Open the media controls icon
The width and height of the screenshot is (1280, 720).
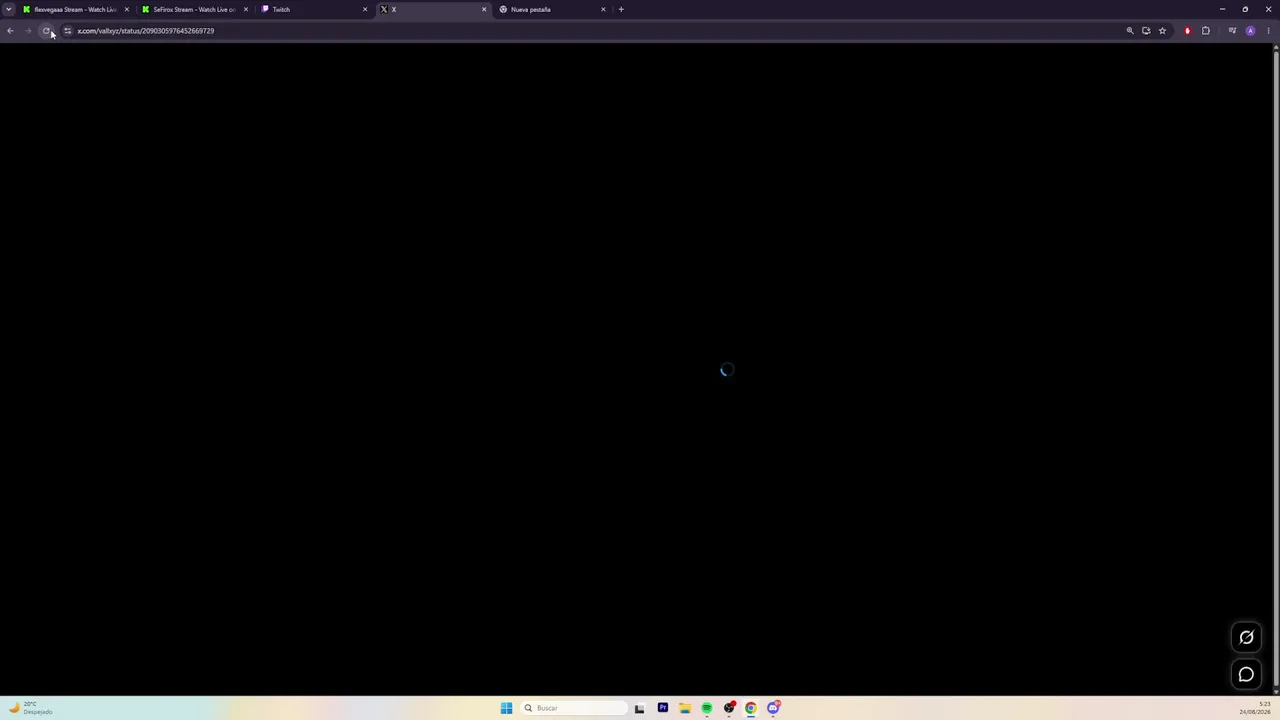pyautogui.click(x=1232, y=31)
